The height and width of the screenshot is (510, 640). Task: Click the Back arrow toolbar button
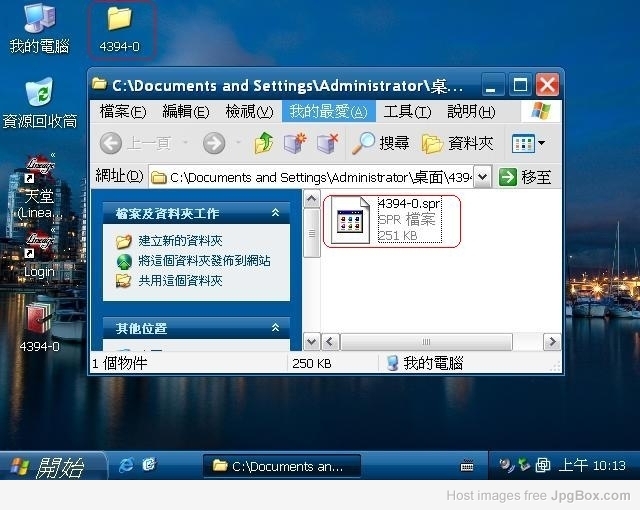pos(111,144)
